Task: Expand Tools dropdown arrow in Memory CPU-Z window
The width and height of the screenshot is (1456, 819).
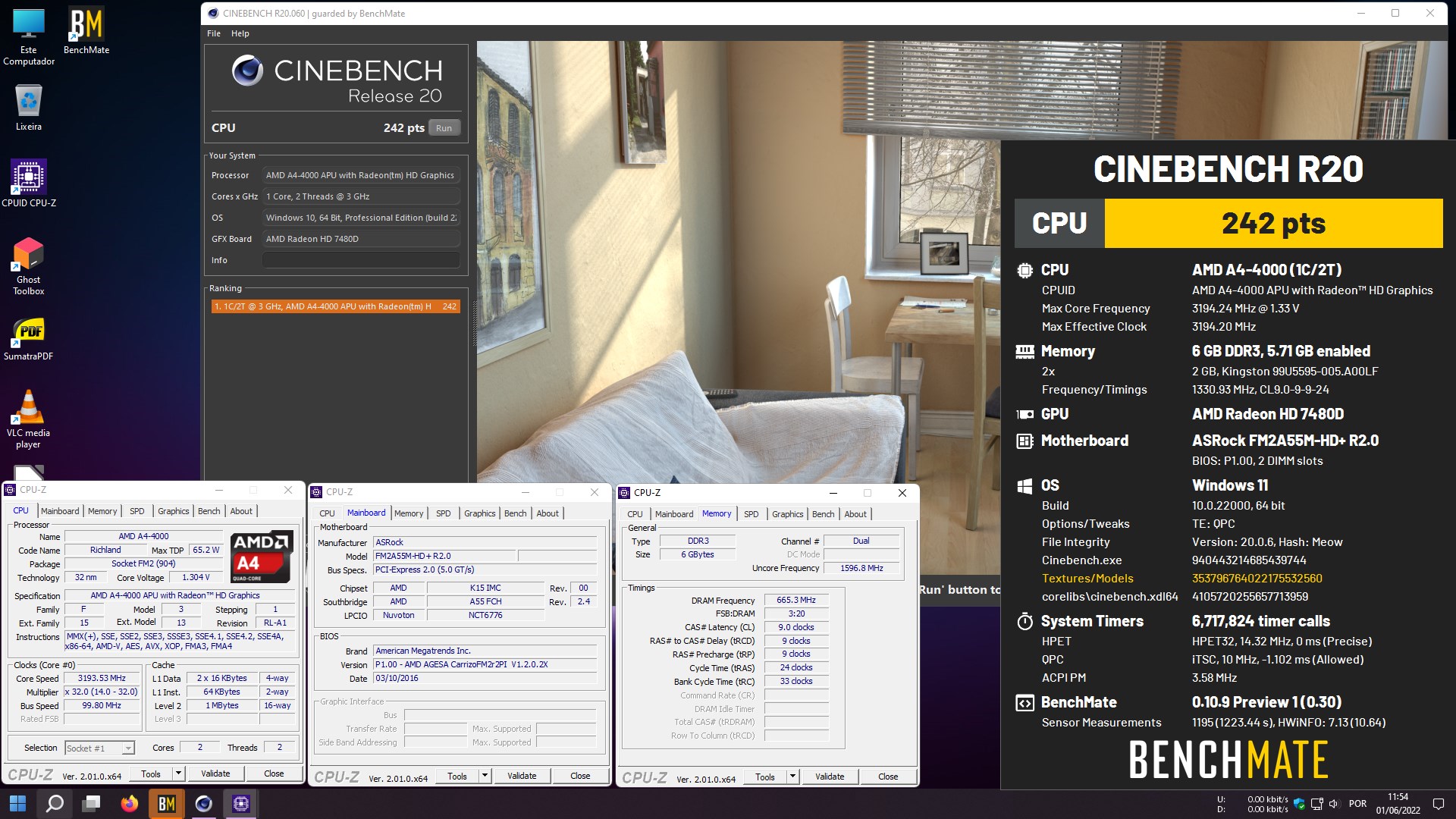Action: point(793,777)
